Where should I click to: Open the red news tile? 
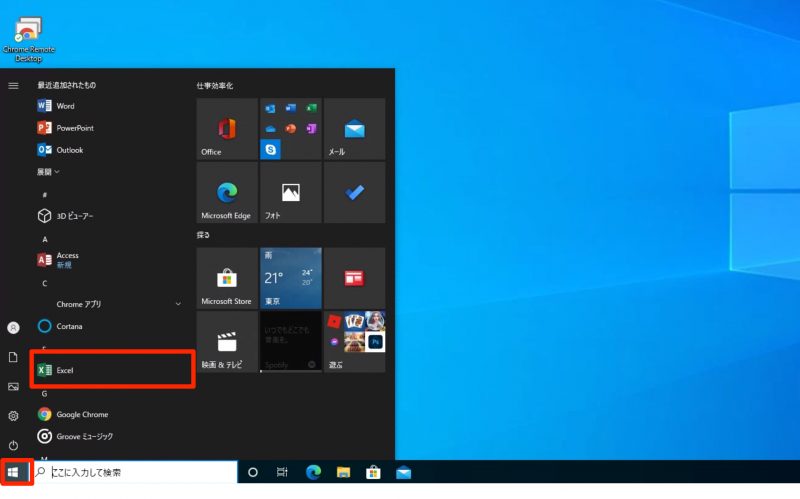tap(355, 278)
